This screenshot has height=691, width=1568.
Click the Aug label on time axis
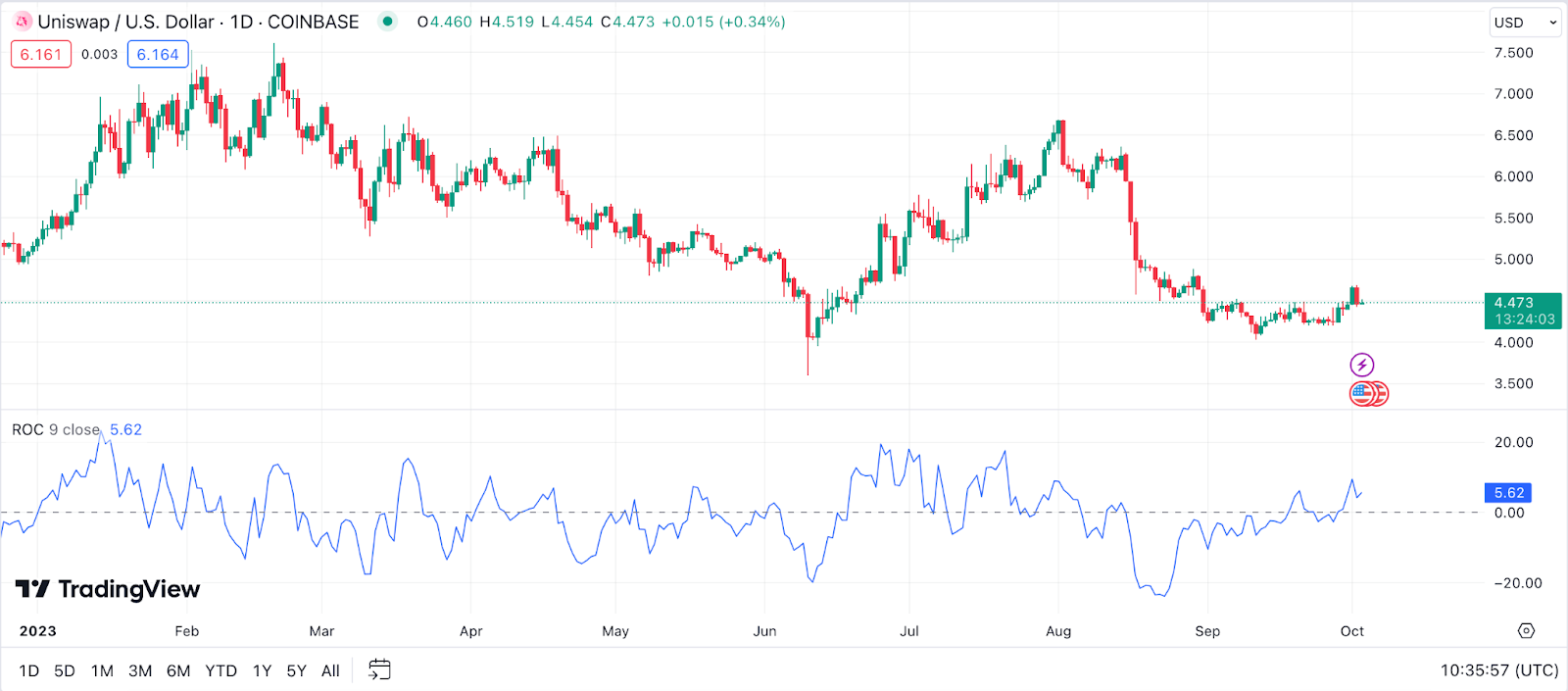click(1058, 631)
